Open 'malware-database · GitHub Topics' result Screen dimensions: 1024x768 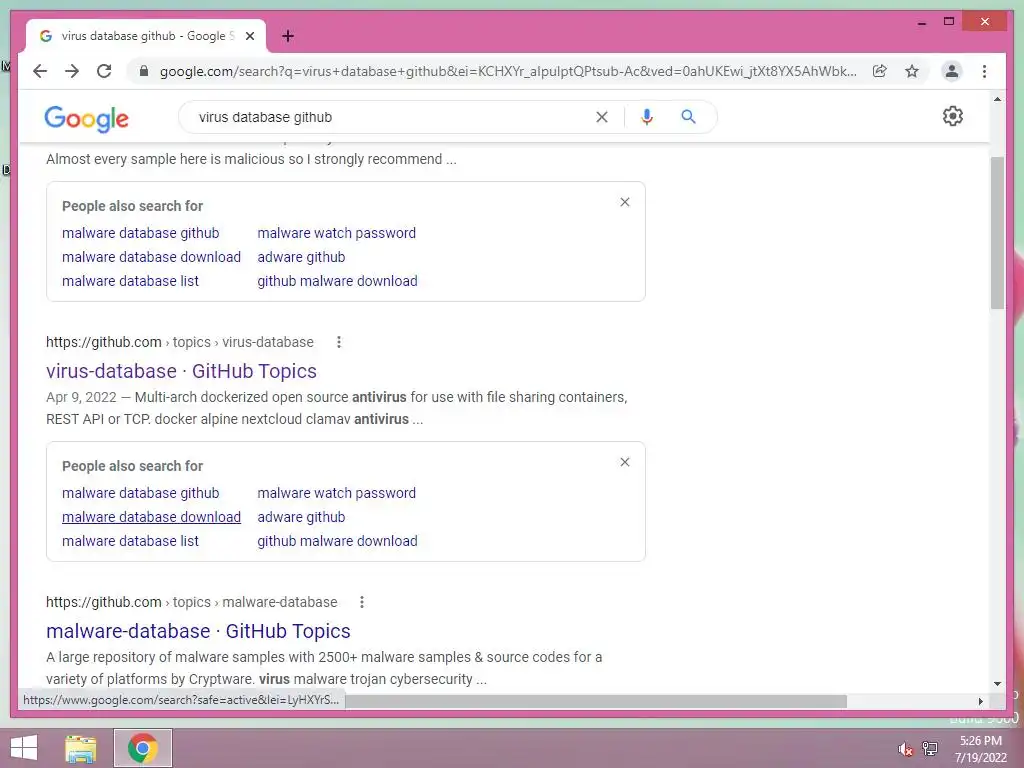[x=198, y=631]
